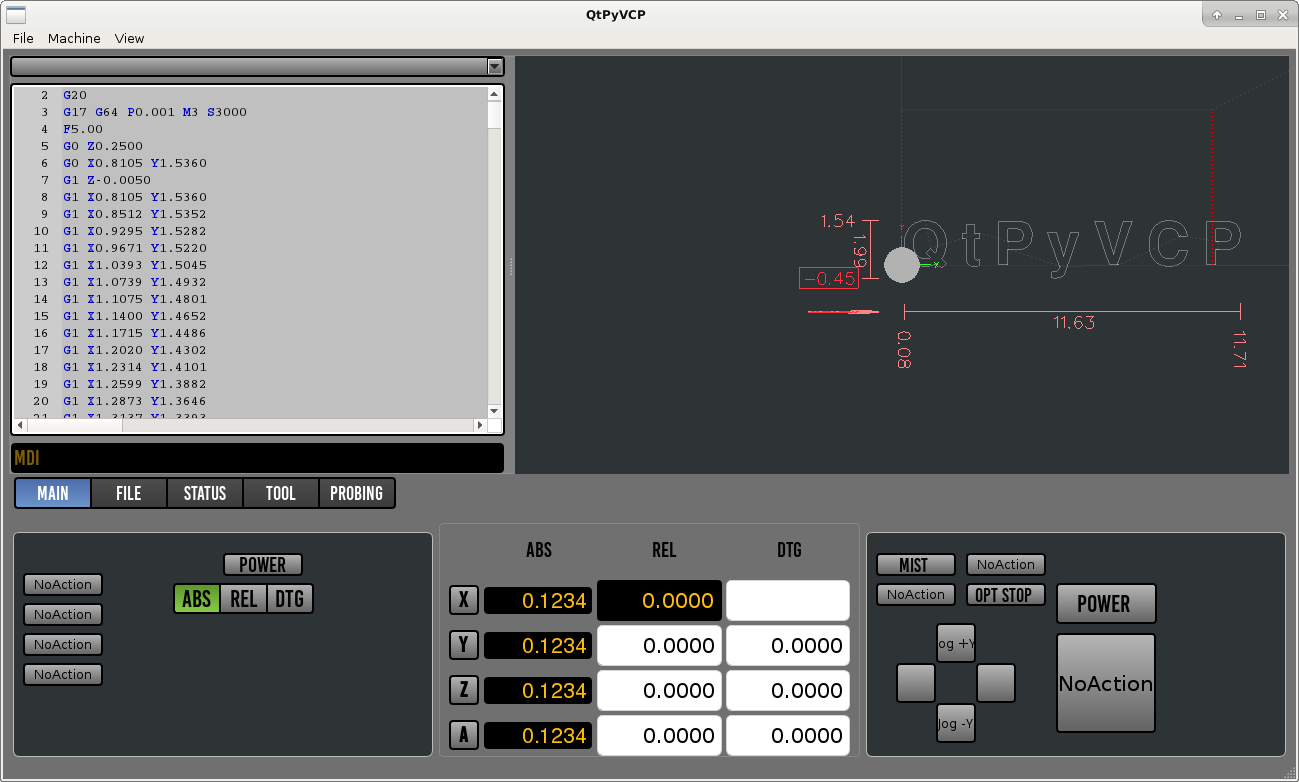
Task: Click the MDI command input field
Action: [257, 458]
